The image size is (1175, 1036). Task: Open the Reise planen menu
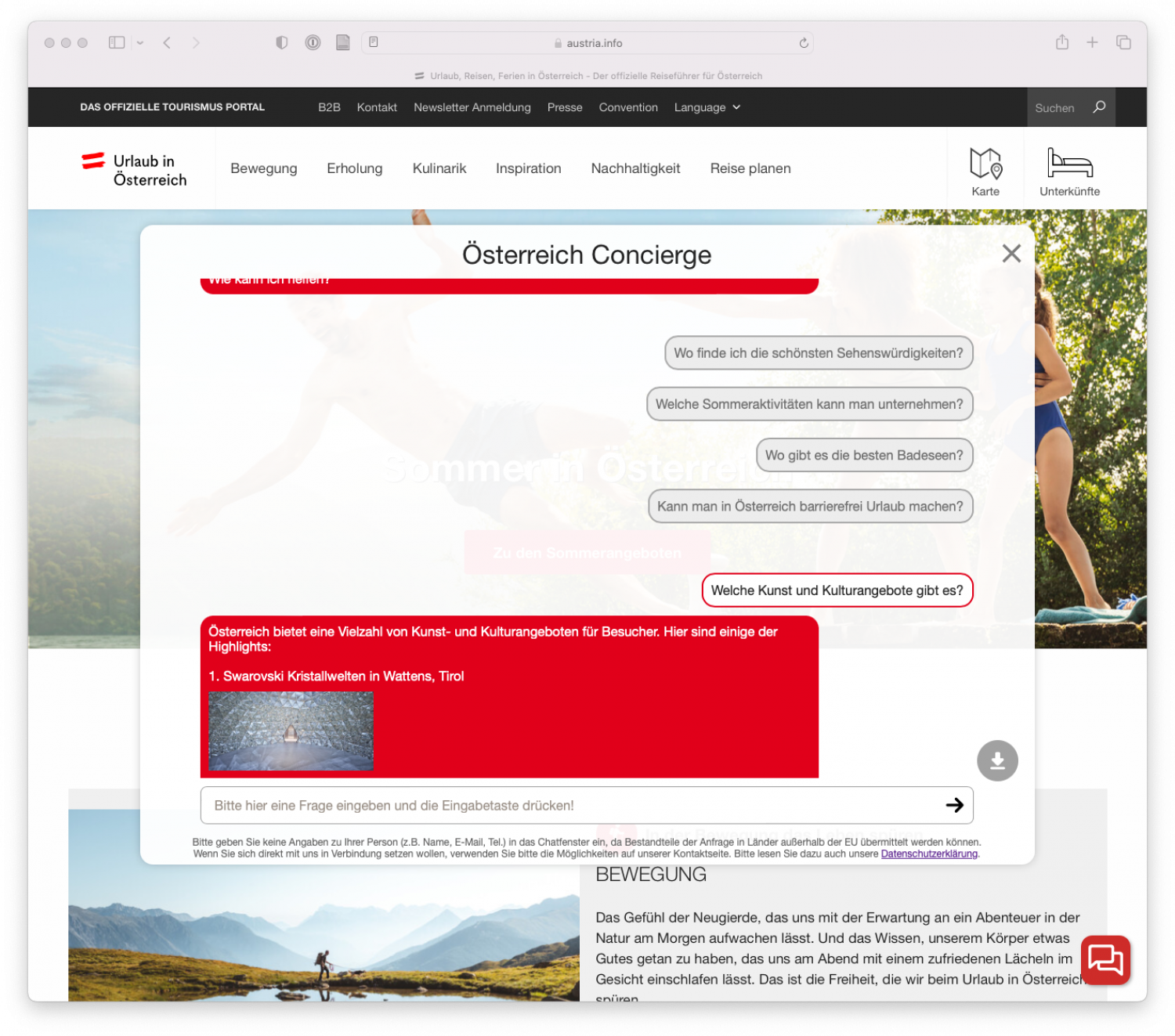tap(750, 168)
